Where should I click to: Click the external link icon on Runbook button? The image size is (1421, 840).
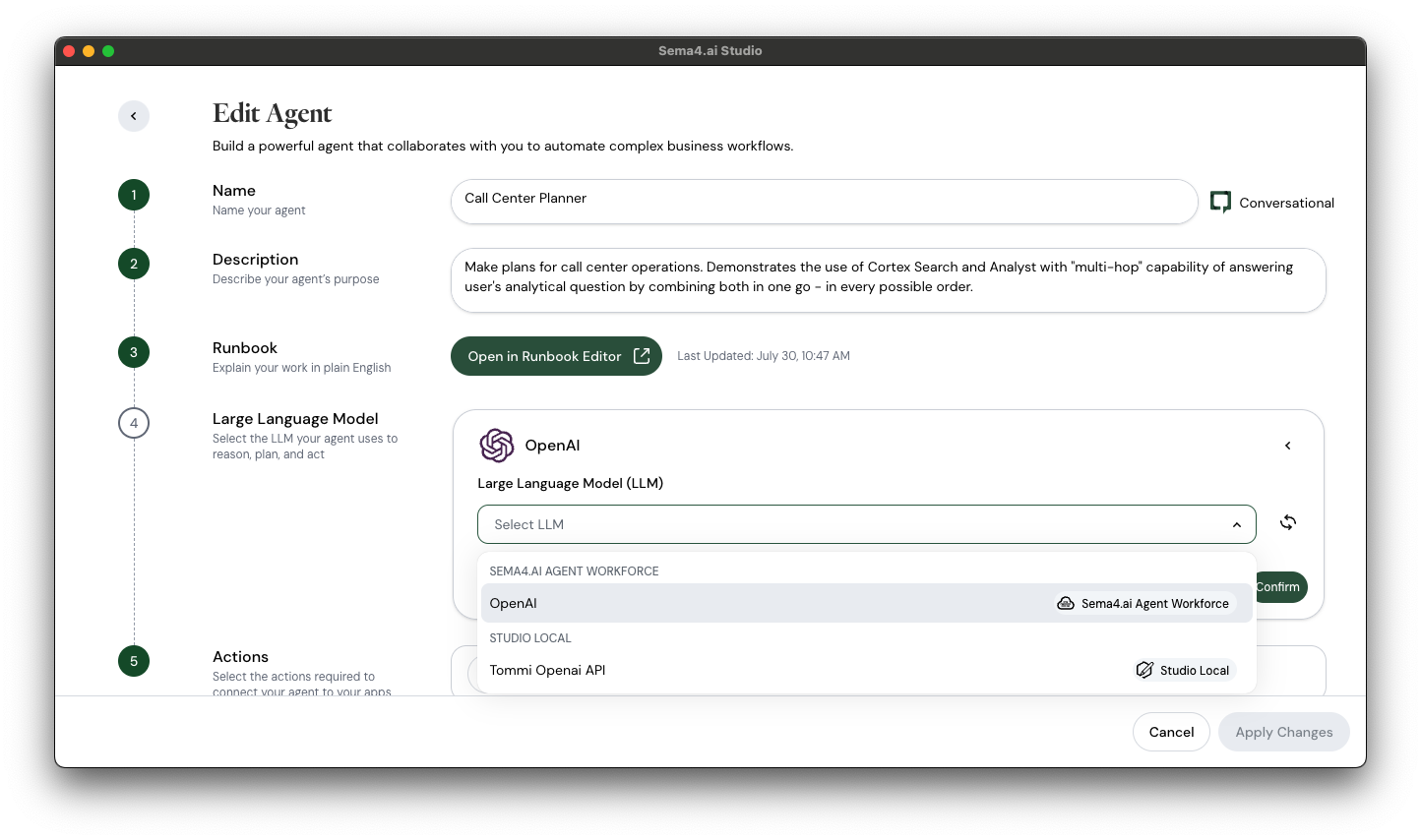click(642, 356)
